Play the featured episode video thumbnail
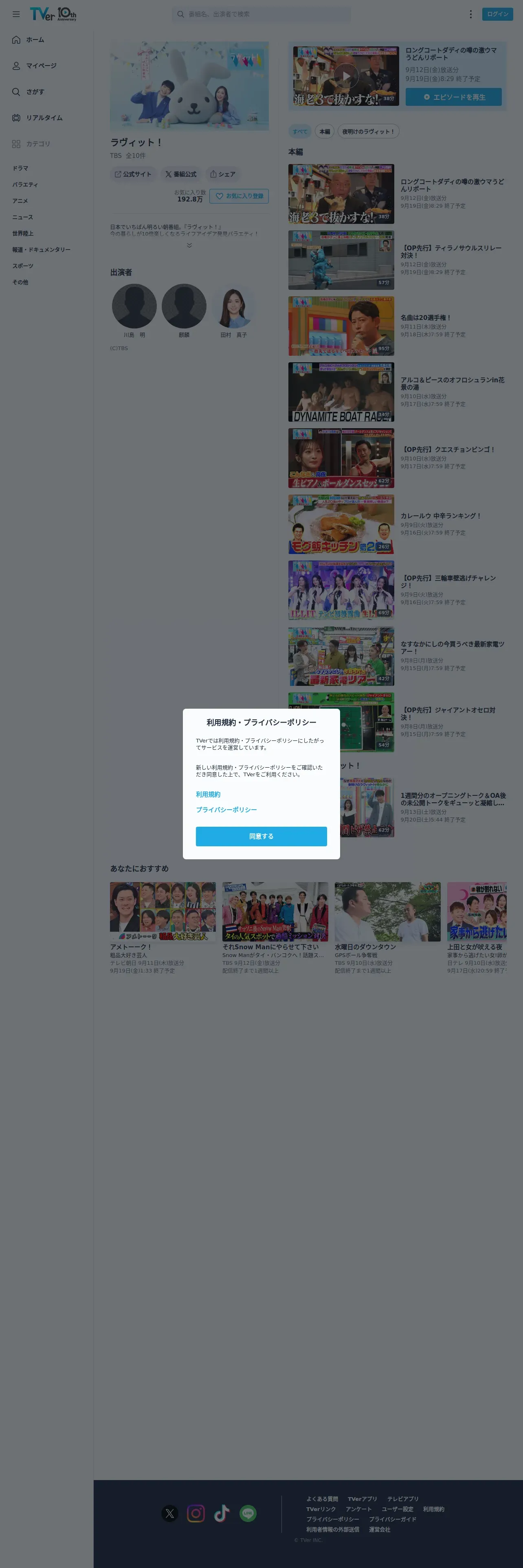523x1568 pixels. (346, 77)
